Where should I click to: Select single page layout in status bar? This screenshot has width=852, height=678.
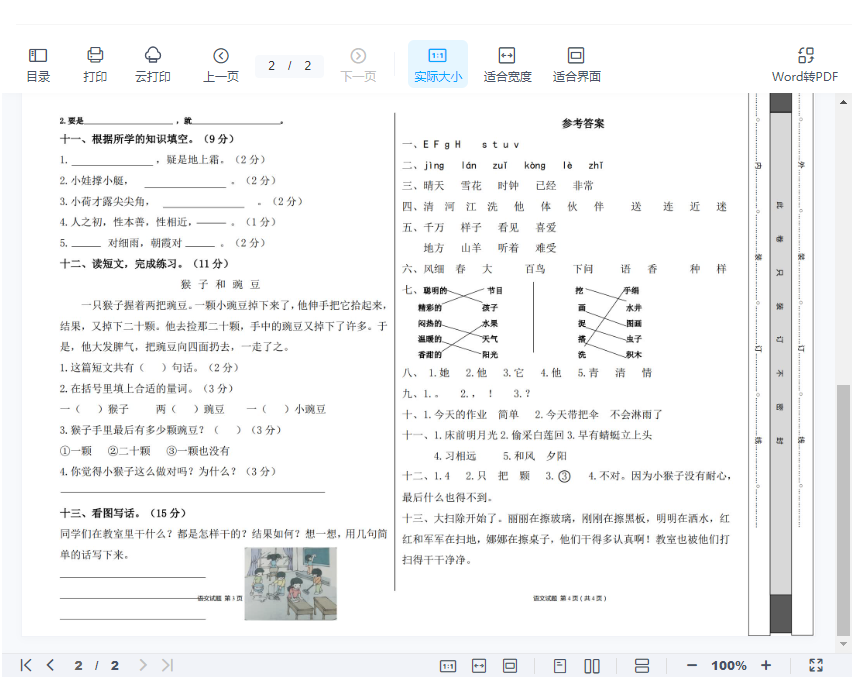[560, 665]
